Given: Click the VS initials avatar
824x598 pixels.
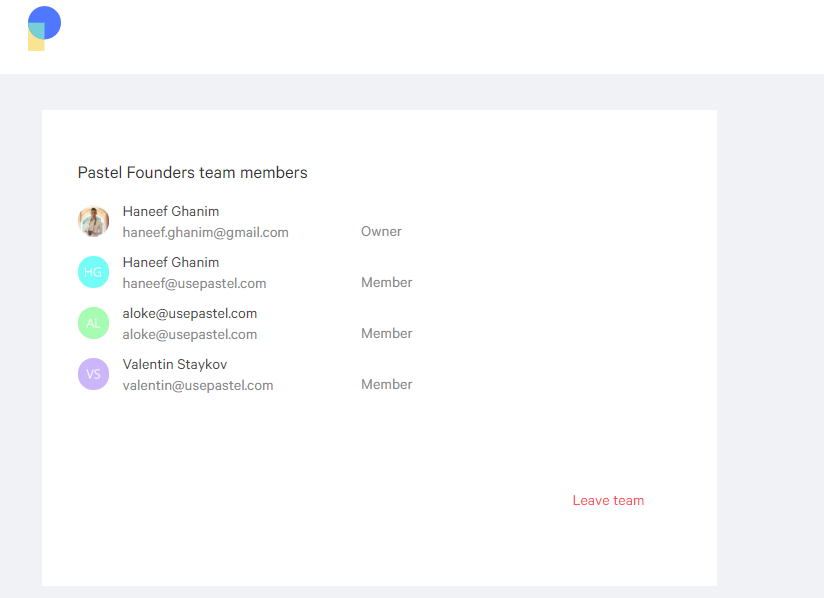Looking at the screenshot, I should coord(94,374).
